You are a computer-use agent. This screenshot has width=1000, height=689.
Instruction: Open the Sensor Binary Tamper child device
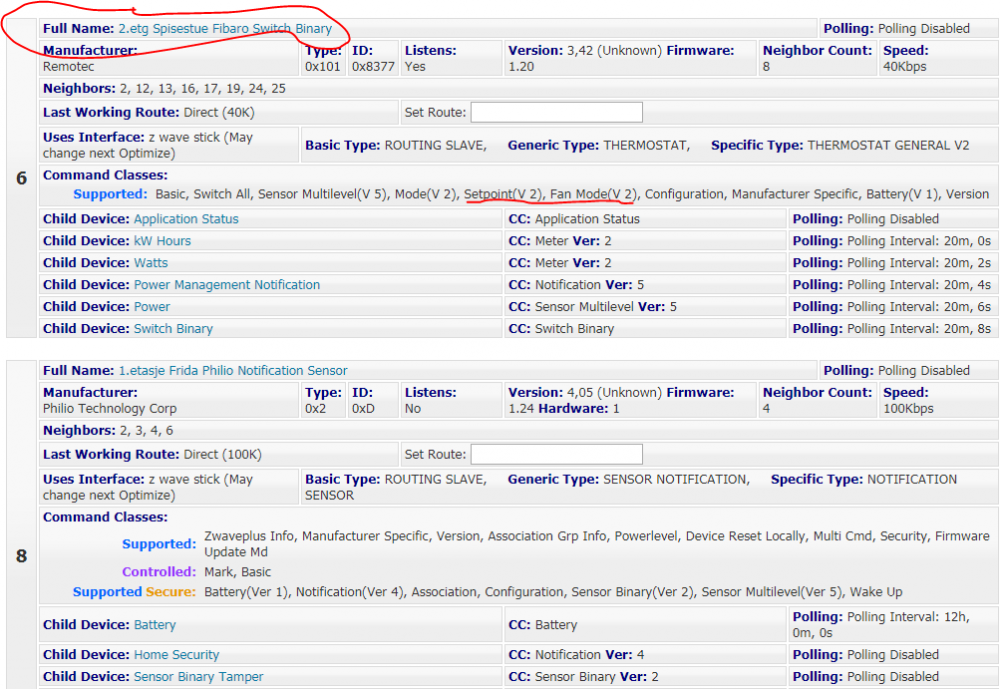pyautogui.click(x=198, y=677)
